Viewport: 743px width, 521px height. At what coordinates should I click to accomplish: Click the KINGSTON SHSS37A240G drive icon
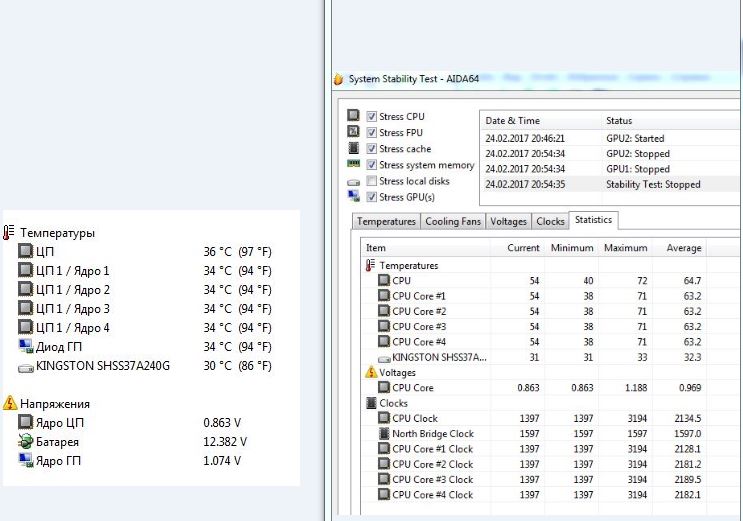pos(26,368)
